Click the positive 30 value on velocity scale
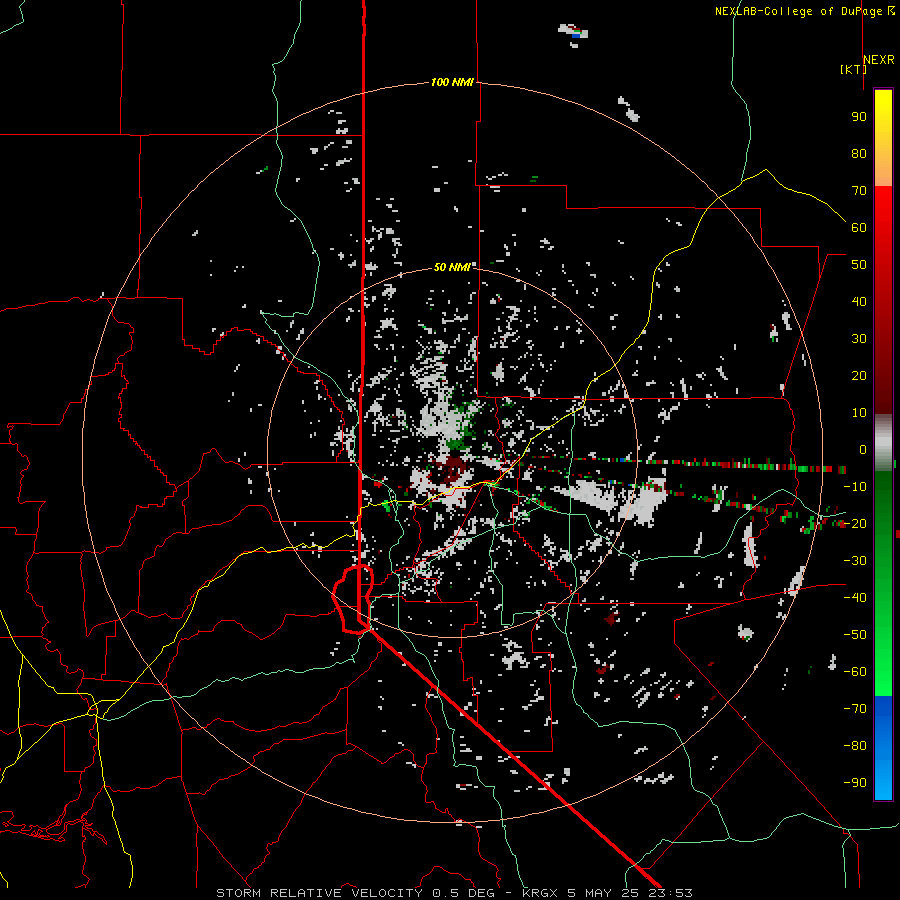The image size is (900, 900). [x=859, y=339]
